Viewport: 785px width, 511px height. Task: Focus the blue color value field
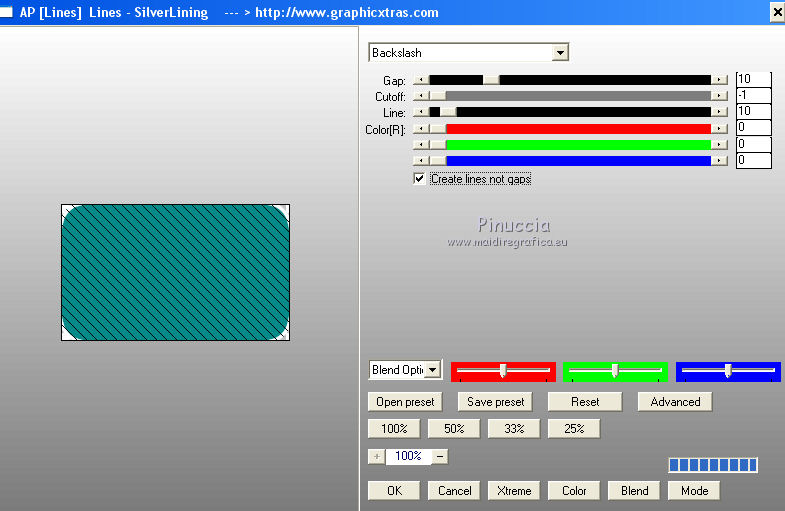(753, 160)
